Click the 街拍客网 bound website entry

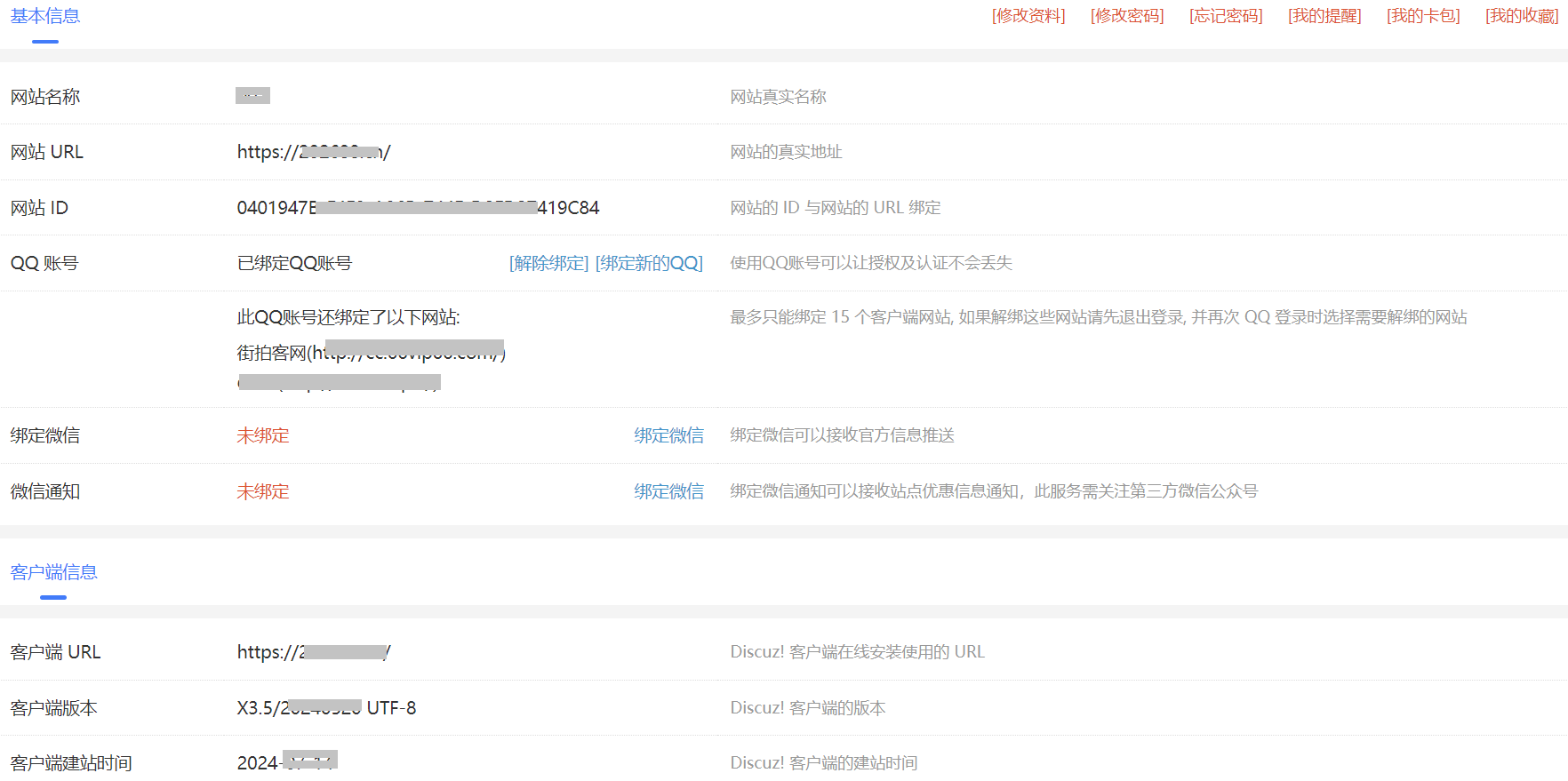[x=371, y=353]
